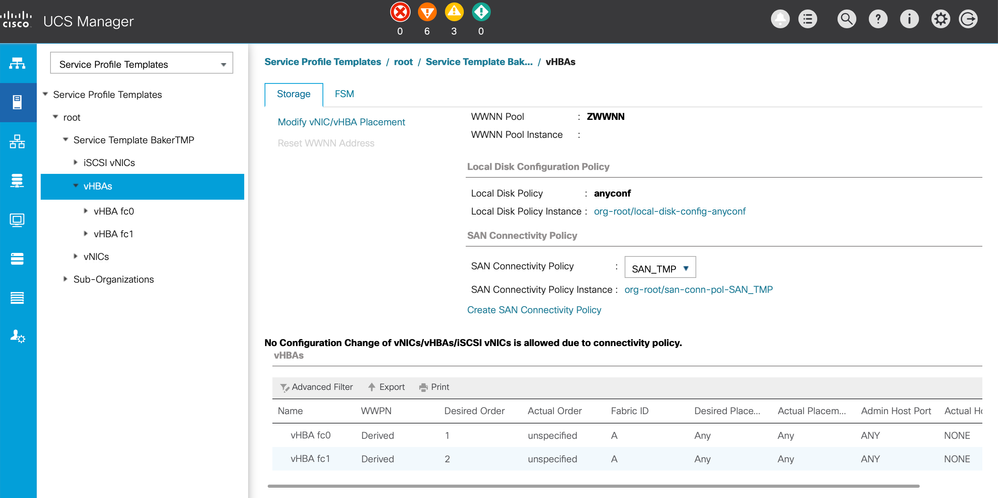
Task: Open the Chassis sidebar icon
Action: click(x=18, y=297)
